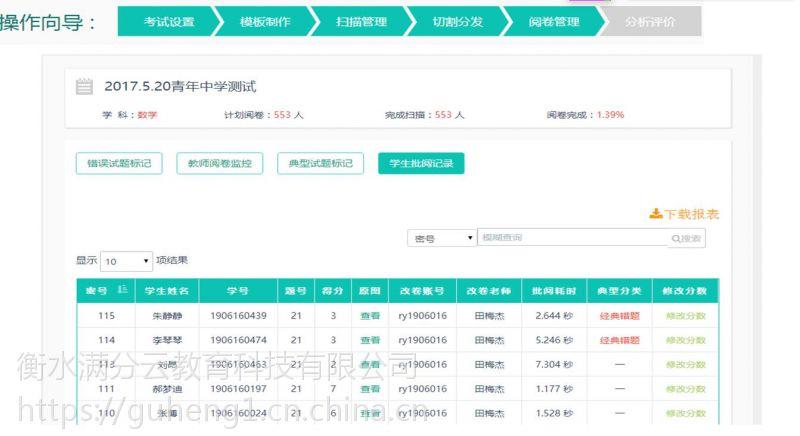Screen dimensions: 800x436
Task: Click marking time 7.304 秒
Action: click(554, 365)
